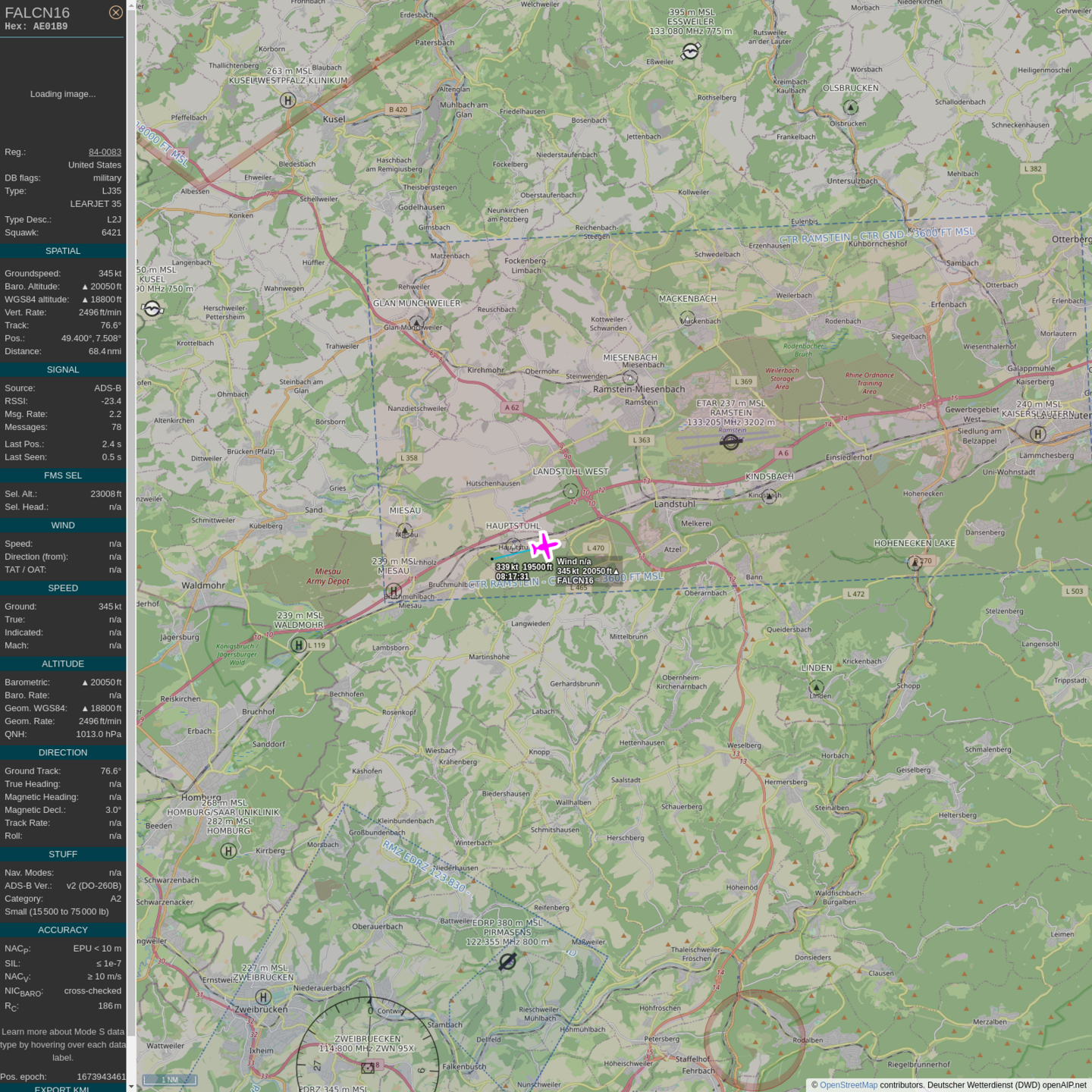Click the Zweibrücken heliport H icon
This screenshot has width=1092, height=1092.
(263, 996)
